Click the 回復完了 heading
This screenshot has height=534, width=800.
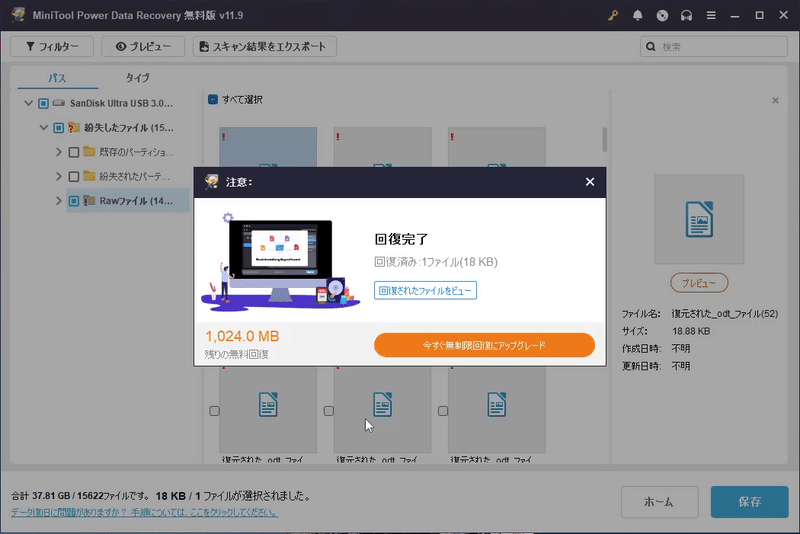[x=402, y=239]
